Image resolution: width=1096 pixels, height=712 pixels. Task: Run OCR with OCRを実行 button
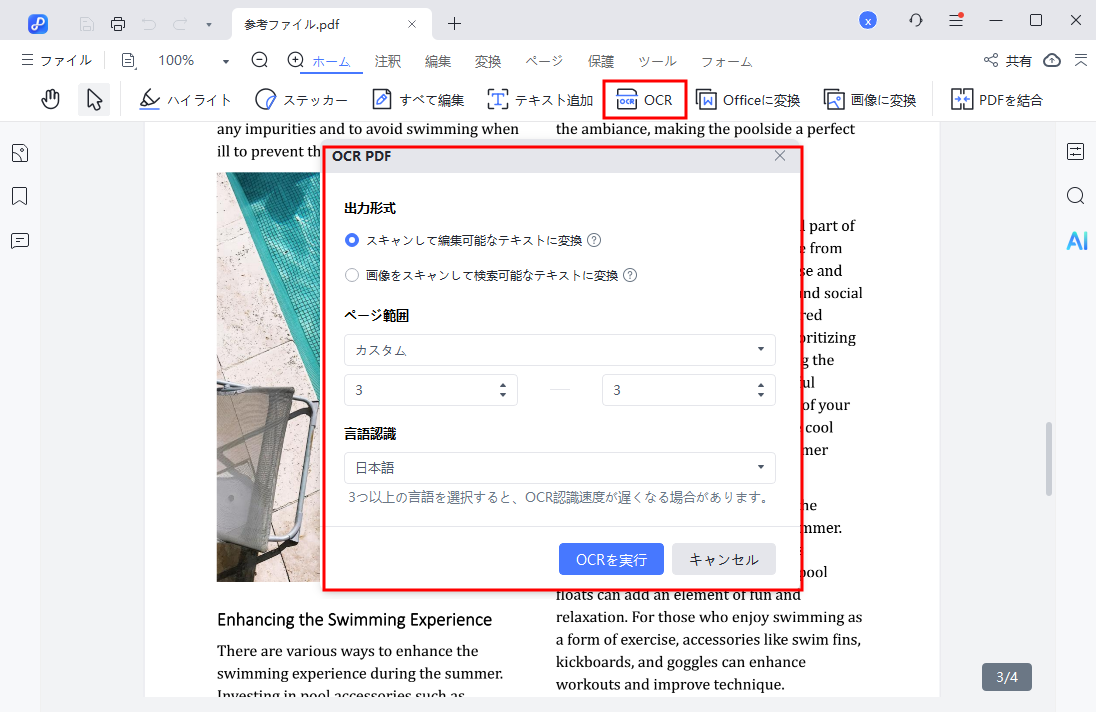[x=611, y=559]
